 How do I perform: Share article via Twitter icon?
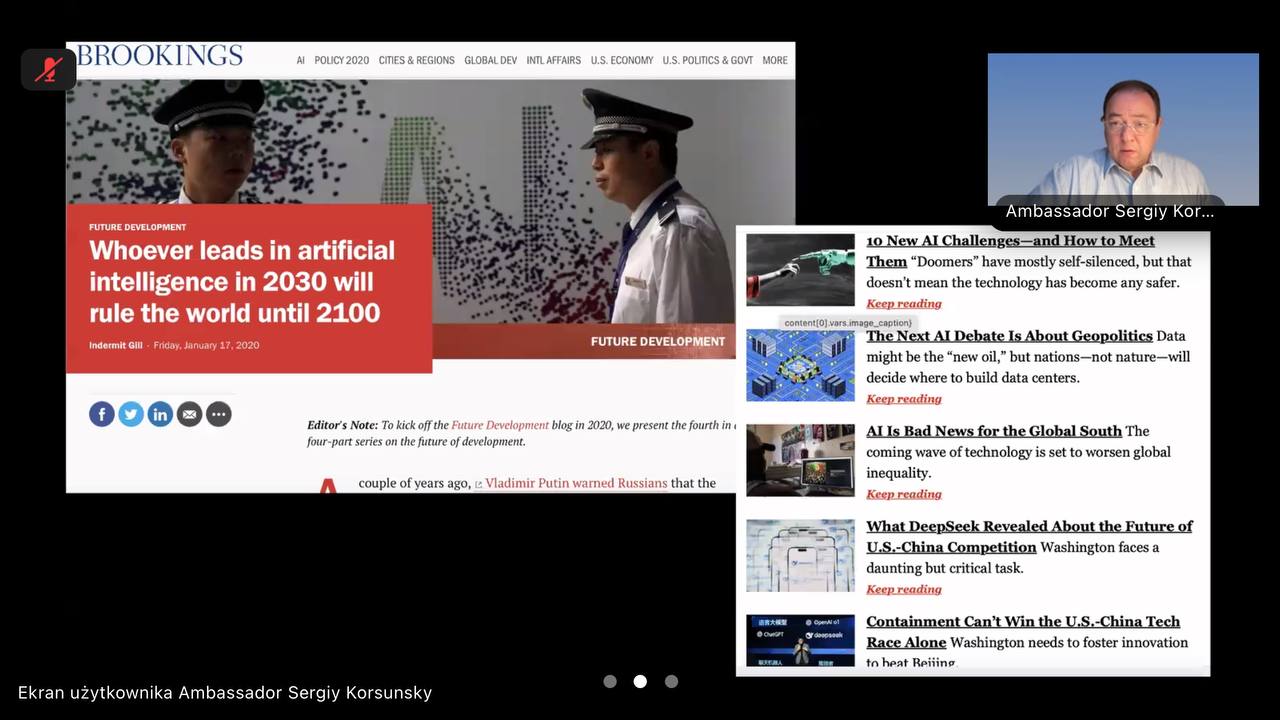131,414
